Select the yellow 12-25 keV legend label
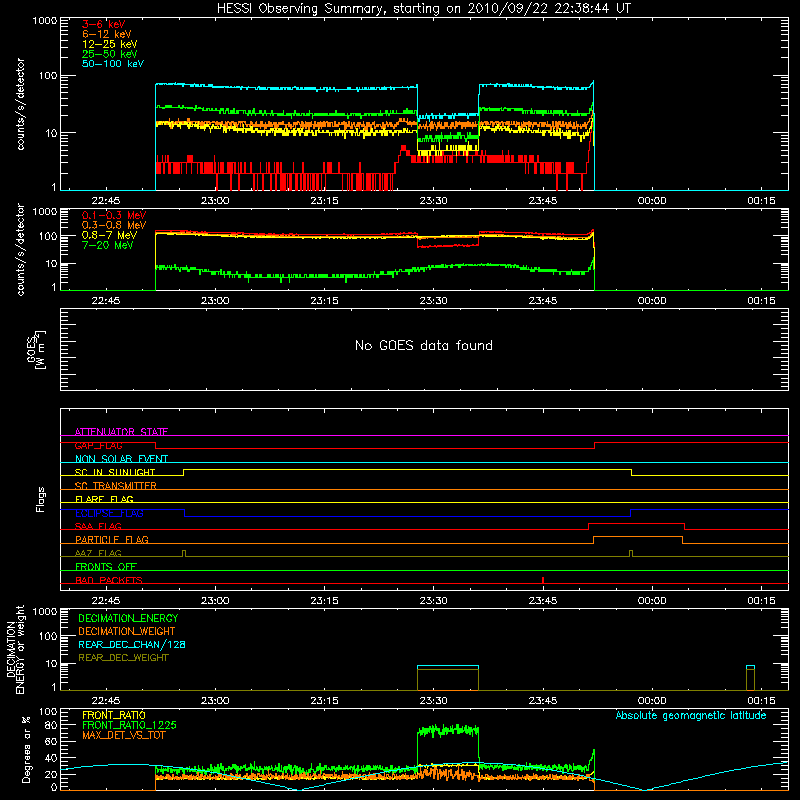The height and width of the screenshot is (800, 800). [x=110, y=44]
